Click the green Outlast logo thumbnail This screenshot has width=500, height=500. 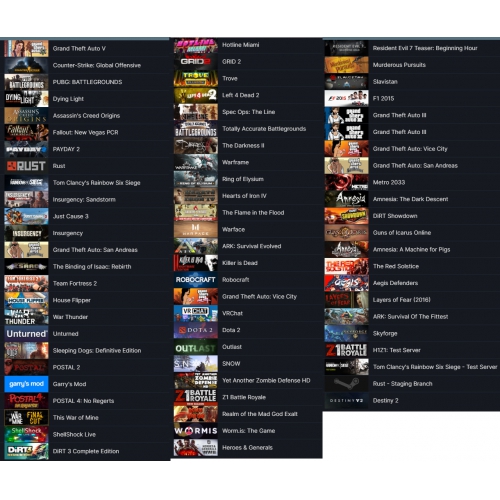pyautogui.click(x=196, y=347)
